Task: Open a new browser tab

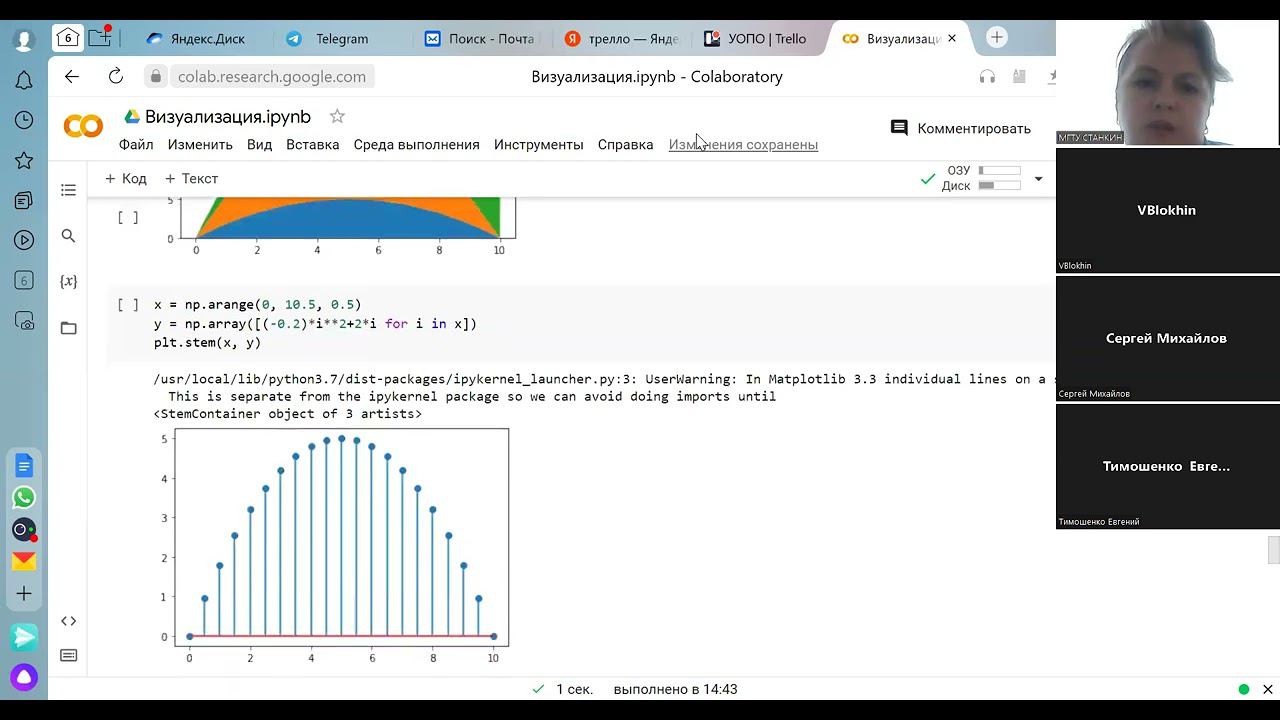Action: click(x=996, y=38)
